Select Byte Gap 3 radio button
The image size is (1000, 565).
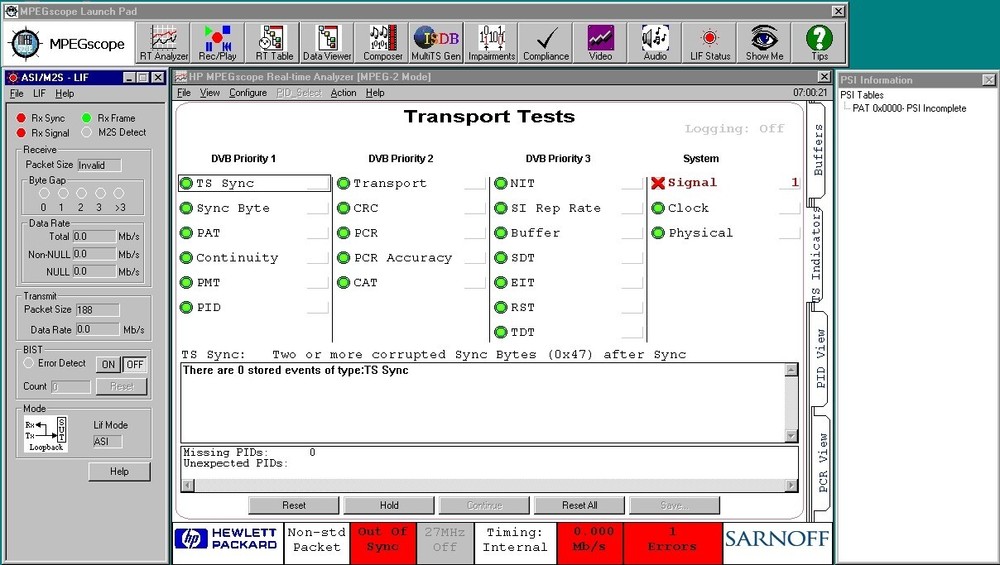tap(100, 193)
